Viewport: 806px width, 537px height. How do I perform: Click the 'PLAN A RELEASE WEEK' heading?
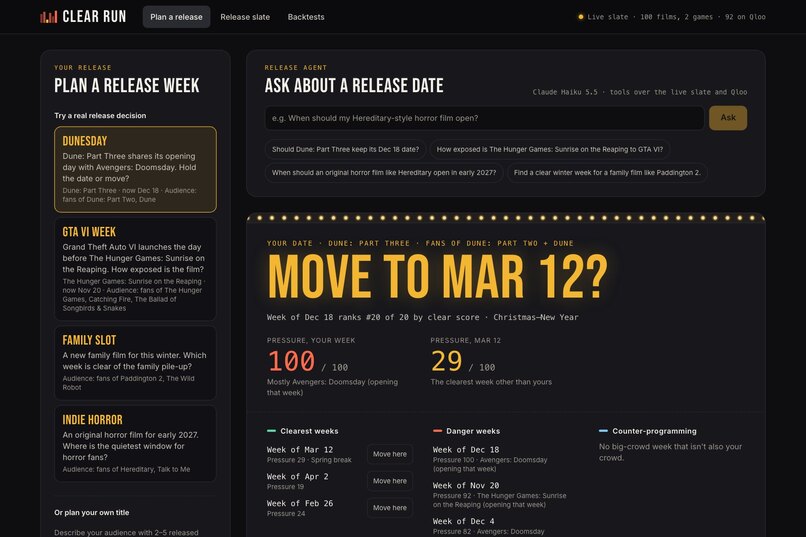[x=126, y=86]
